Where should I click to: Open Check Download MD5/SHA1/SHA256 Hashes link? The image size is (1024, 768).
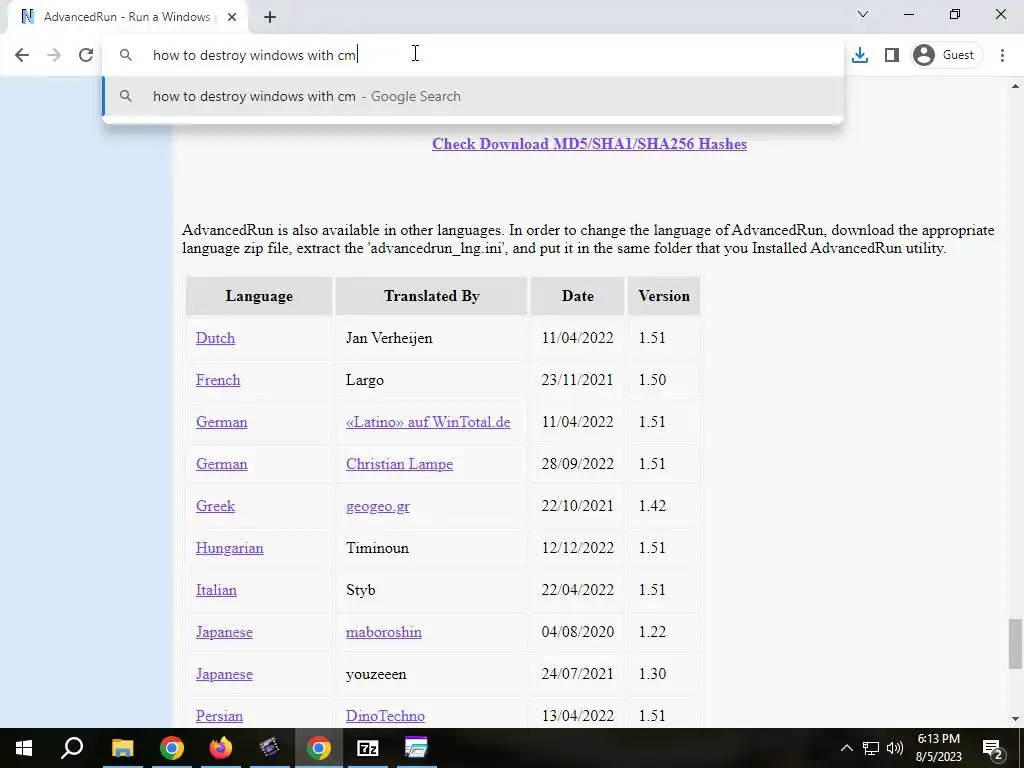(x=589, y=144)
